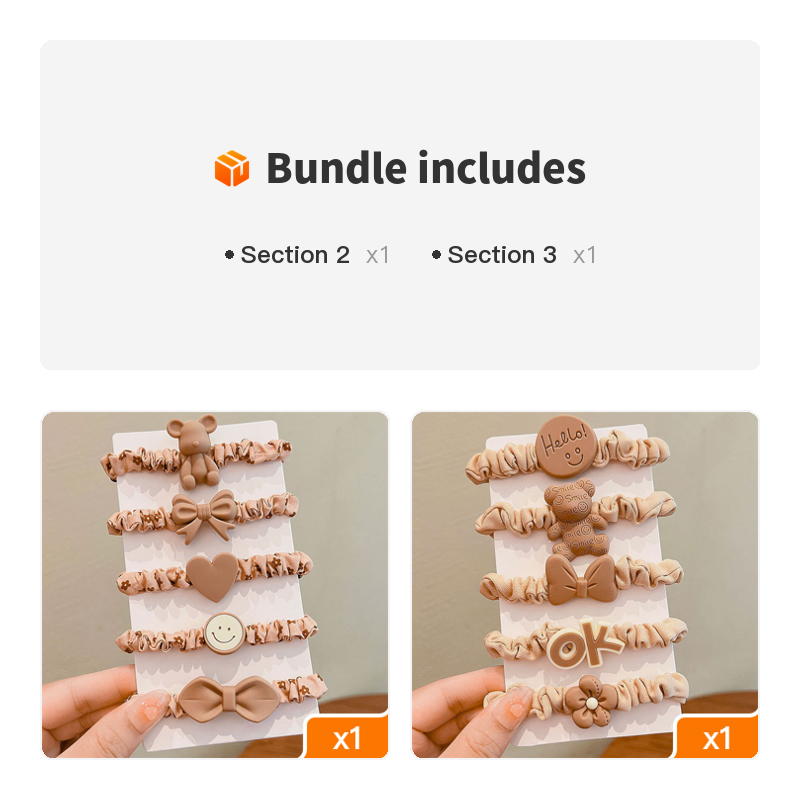Click the orange package box icon
The width and height of the screenshot is (800, 800).
click(x=232, y=168)
